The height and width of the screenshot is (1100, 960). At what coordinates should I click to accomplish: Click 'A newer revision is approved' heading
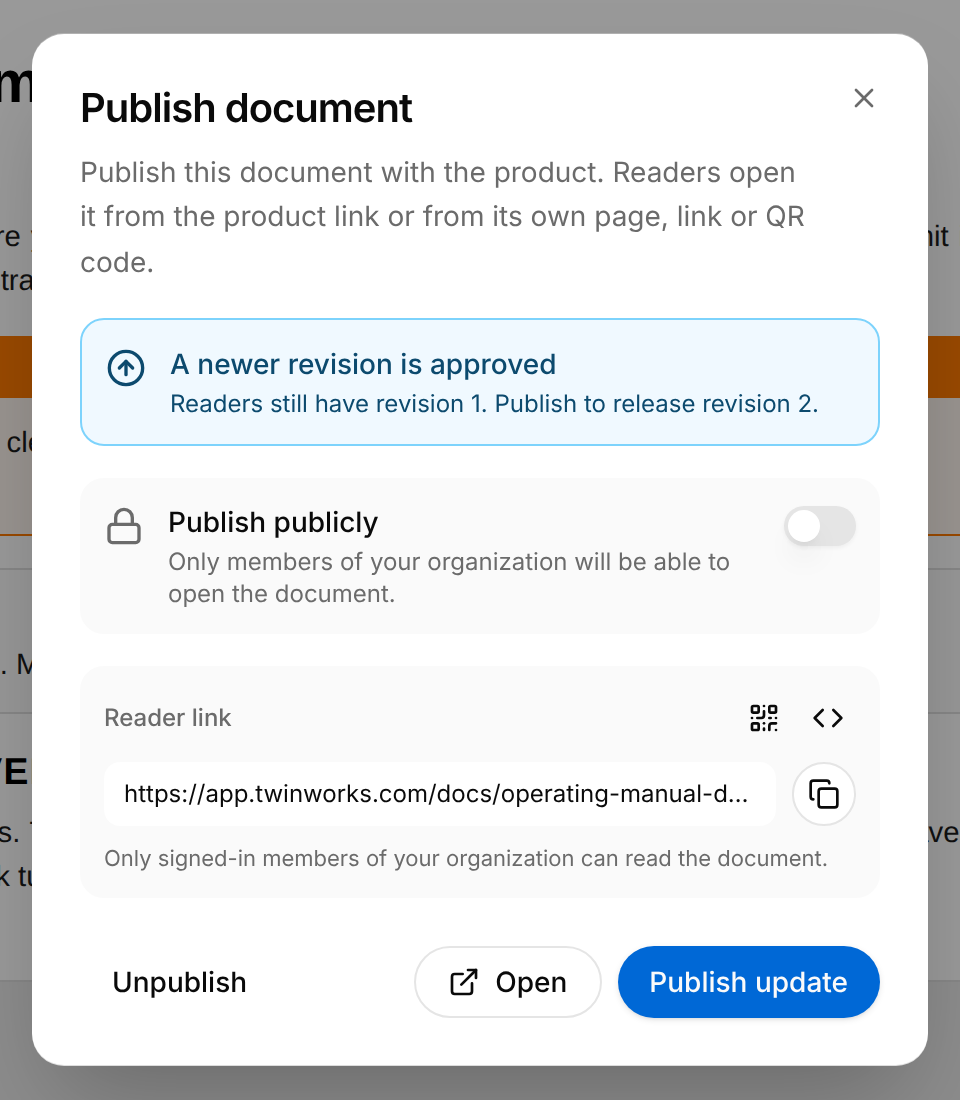click(x=363, y=365)
